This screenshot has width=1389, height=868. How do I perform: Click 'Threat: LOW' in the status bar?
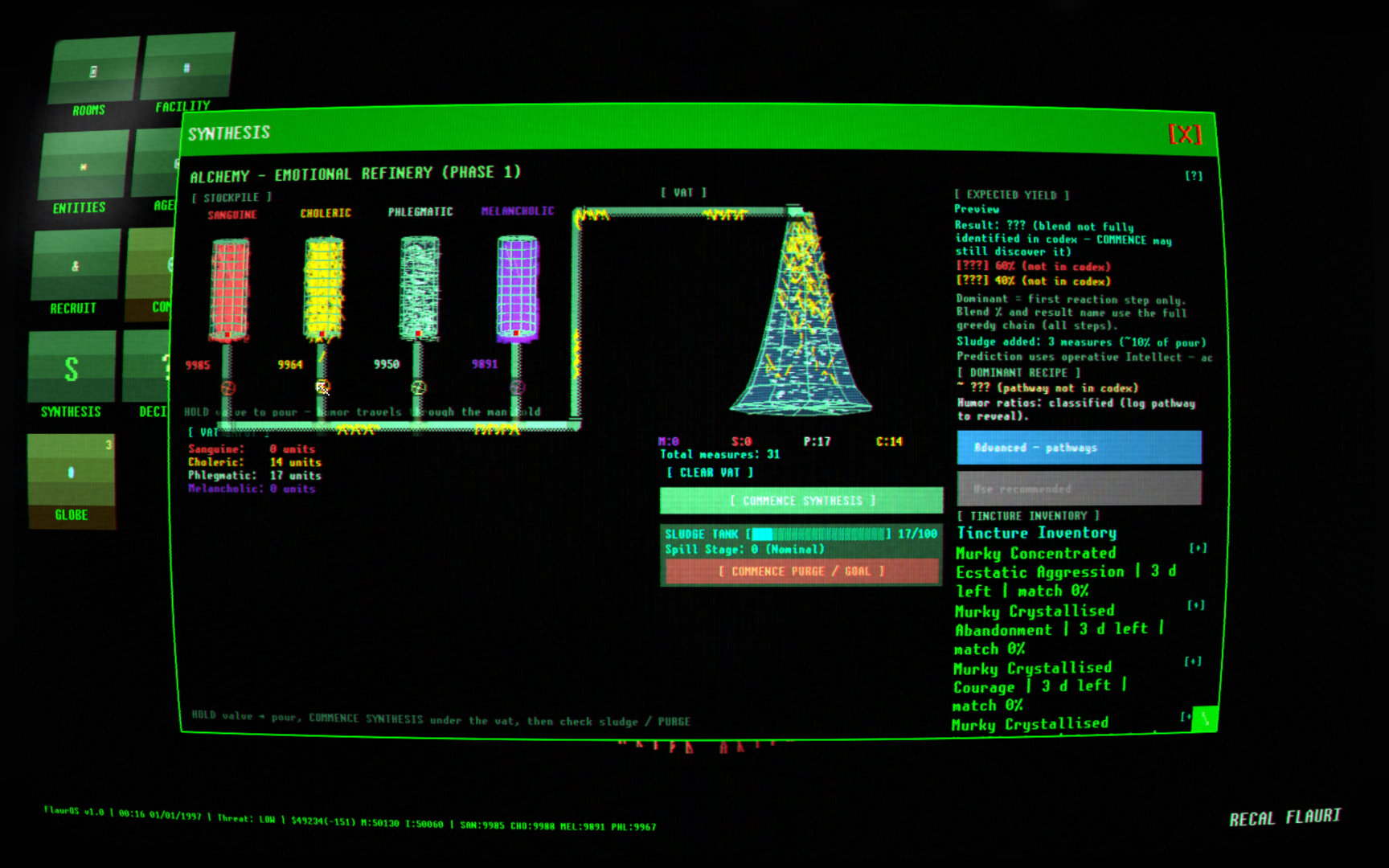[246, 818]
